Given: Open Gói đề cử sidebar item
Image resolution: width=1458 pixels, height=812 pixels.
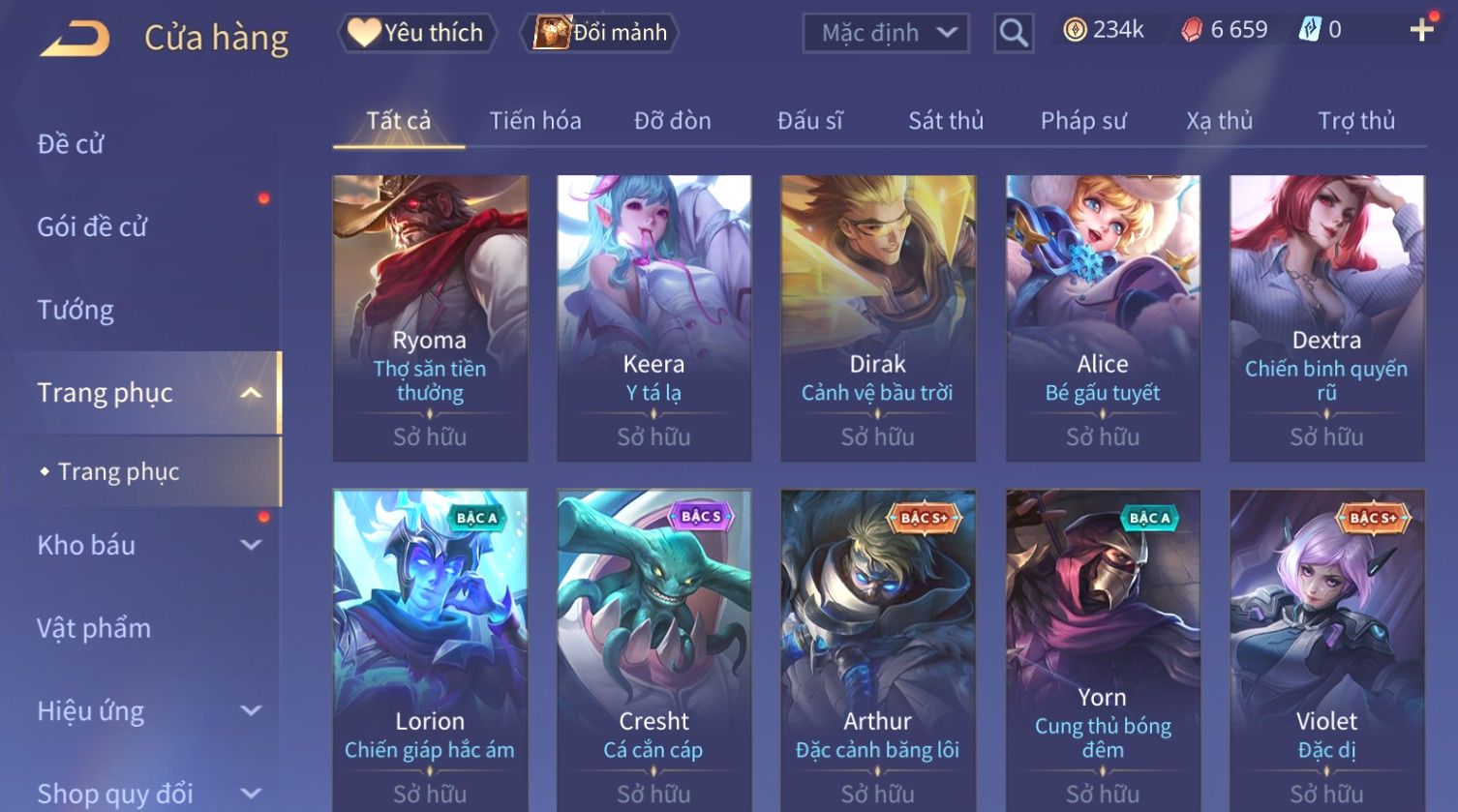Looking at the screenshot, I should [x=92, y=227].
